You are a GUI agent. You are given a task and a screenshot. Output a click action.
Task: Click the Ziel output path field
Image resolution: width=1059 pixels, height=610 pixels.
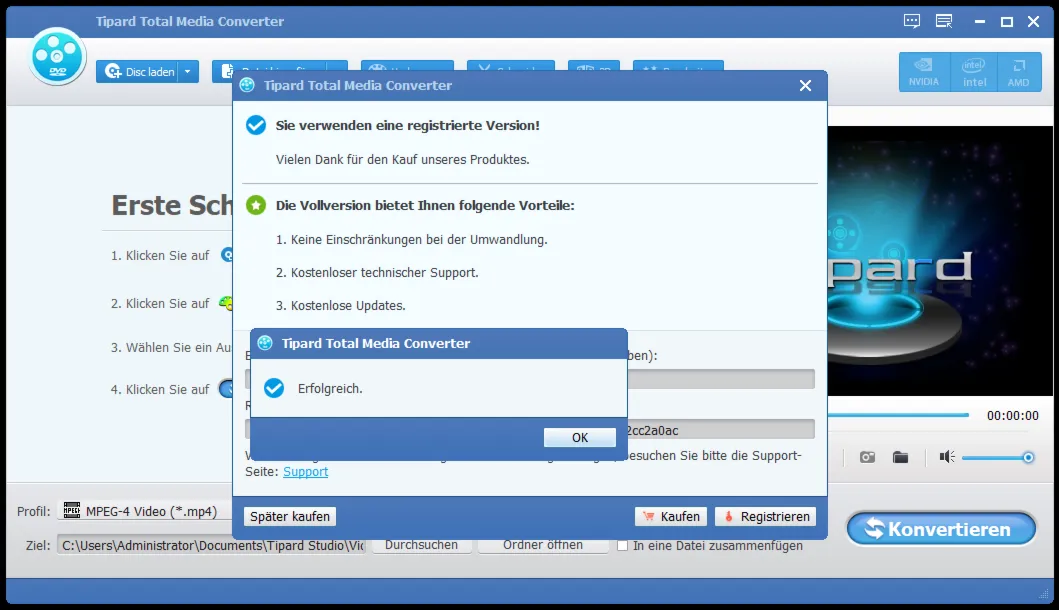tap(212, 545)
